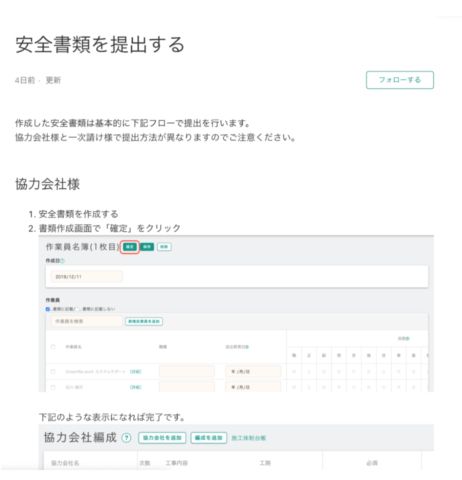This screenshot has height=480, width=462.
Task: Check the select-all box in 作業員名 header
Action: coord(53,347)
